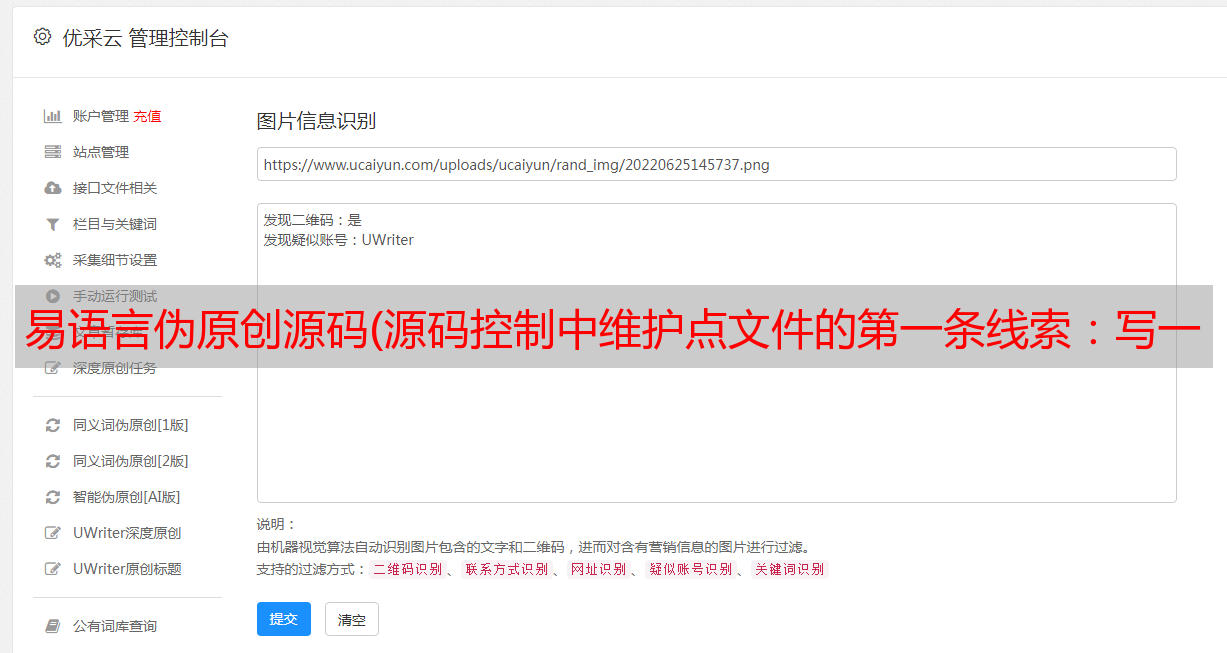Click the 图片信息识别 heading
Screen dimensions: 1227x653
316,121
